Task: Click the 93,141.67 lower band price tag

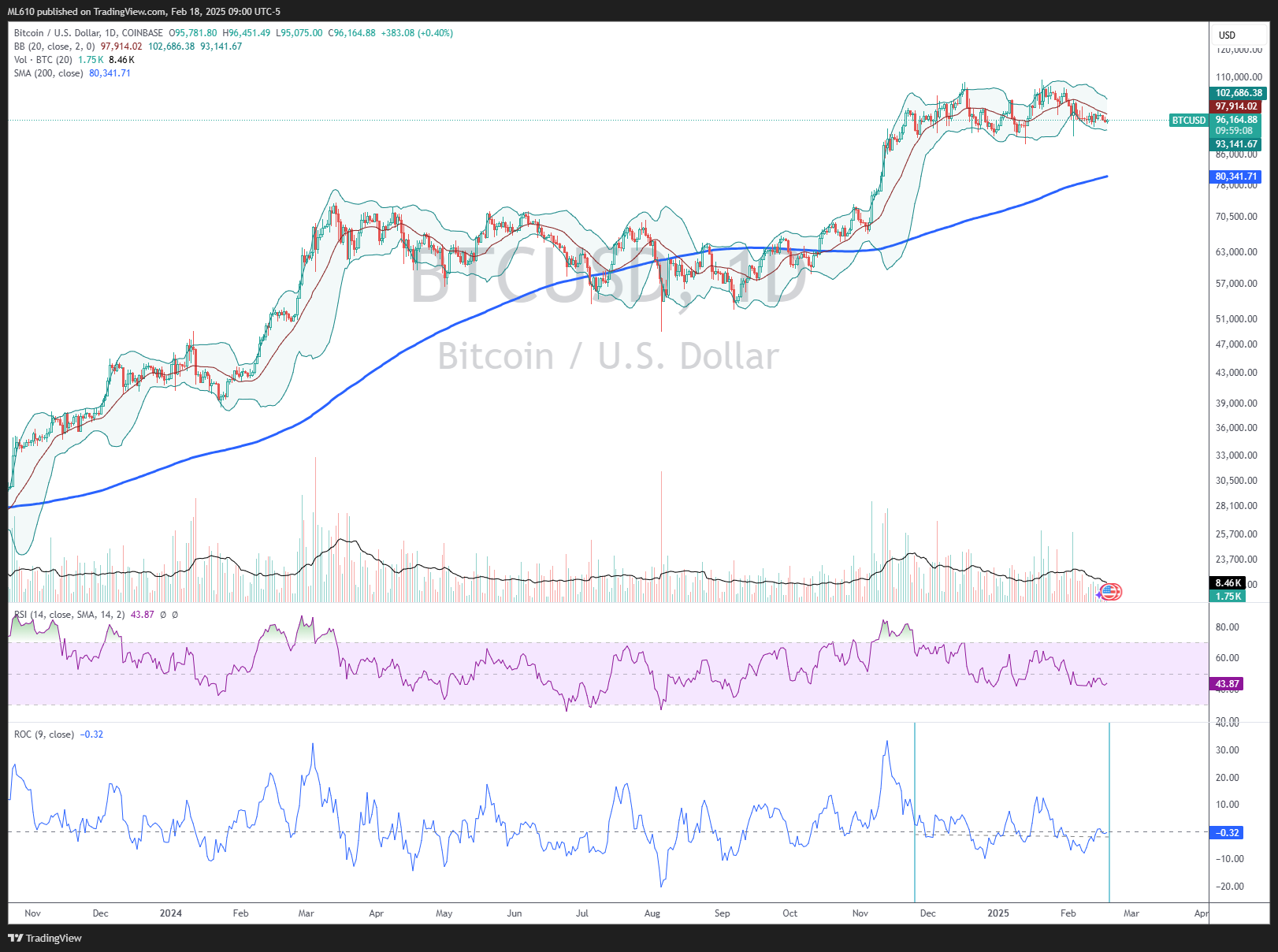Action: coord(1235,144)
